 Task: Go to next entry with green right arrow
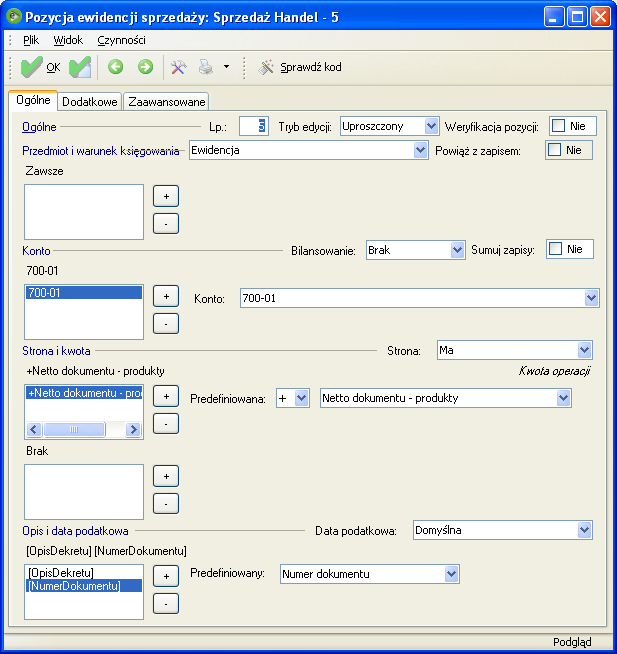coord(145,67)
